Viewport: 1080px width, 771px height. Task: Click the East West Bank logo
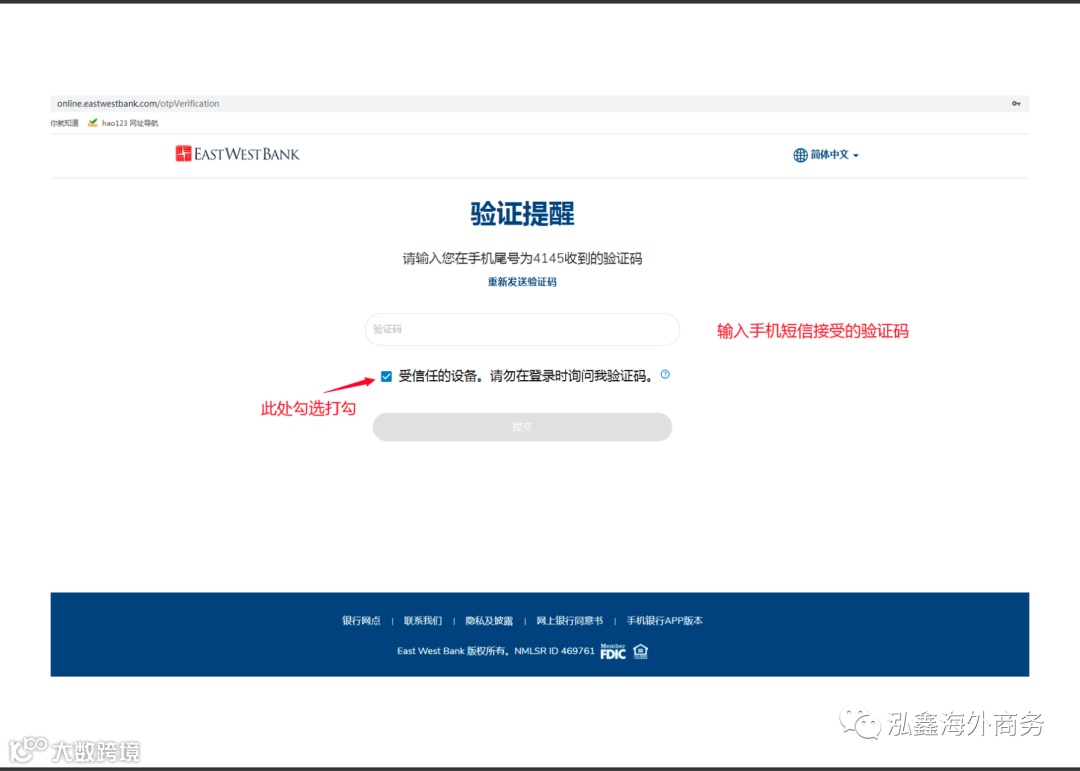pos(237,154)
